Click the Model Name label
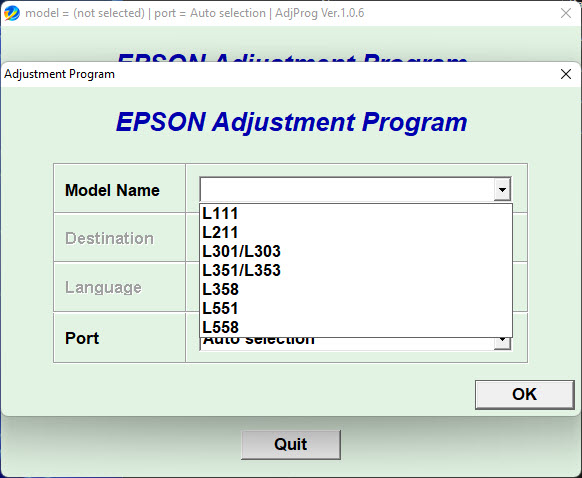This screenshot has width=582, height=478. (x=112, y=190)
